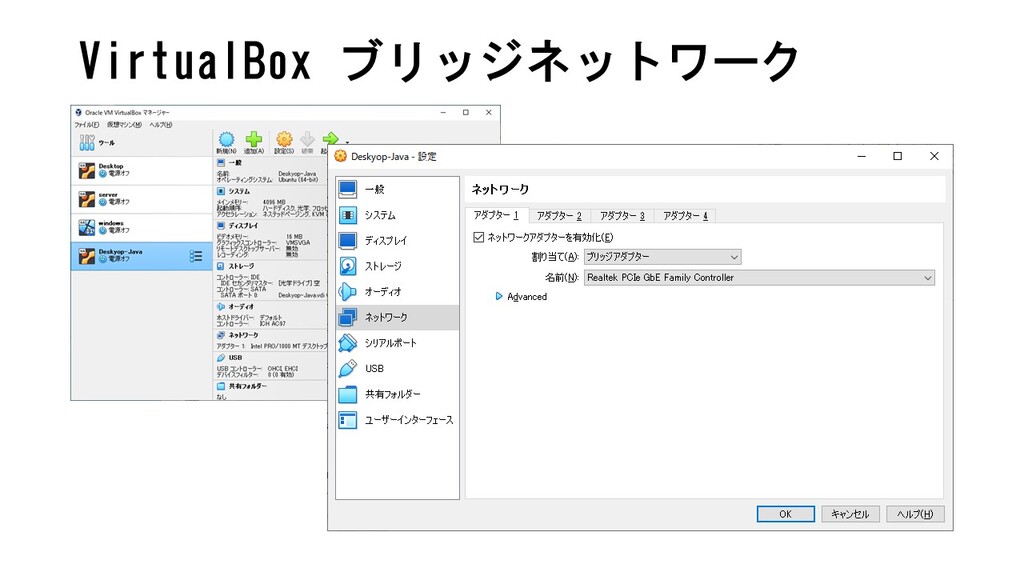Click '16 MB' video memory value
This screenshot has width=1024, height=576.
click(x=294, y=236)
